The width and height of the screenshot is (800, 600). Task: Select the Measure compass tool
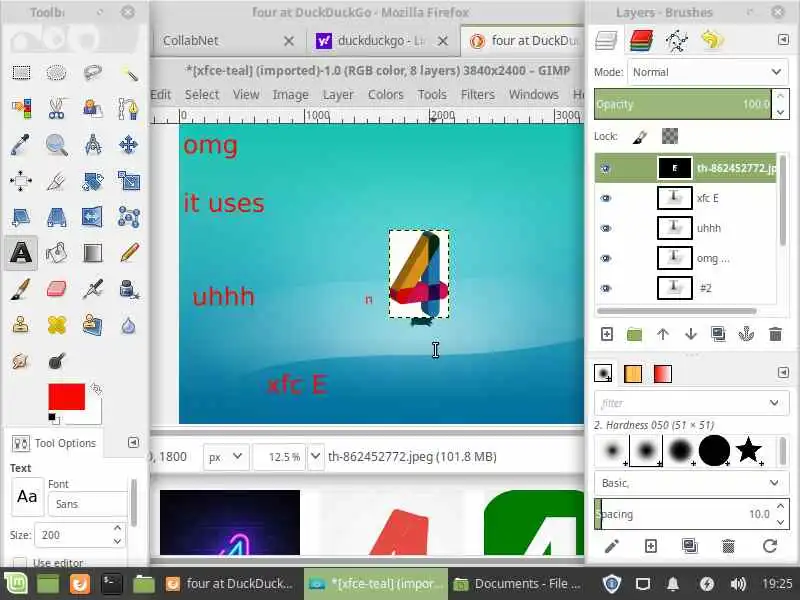(92, 145)
